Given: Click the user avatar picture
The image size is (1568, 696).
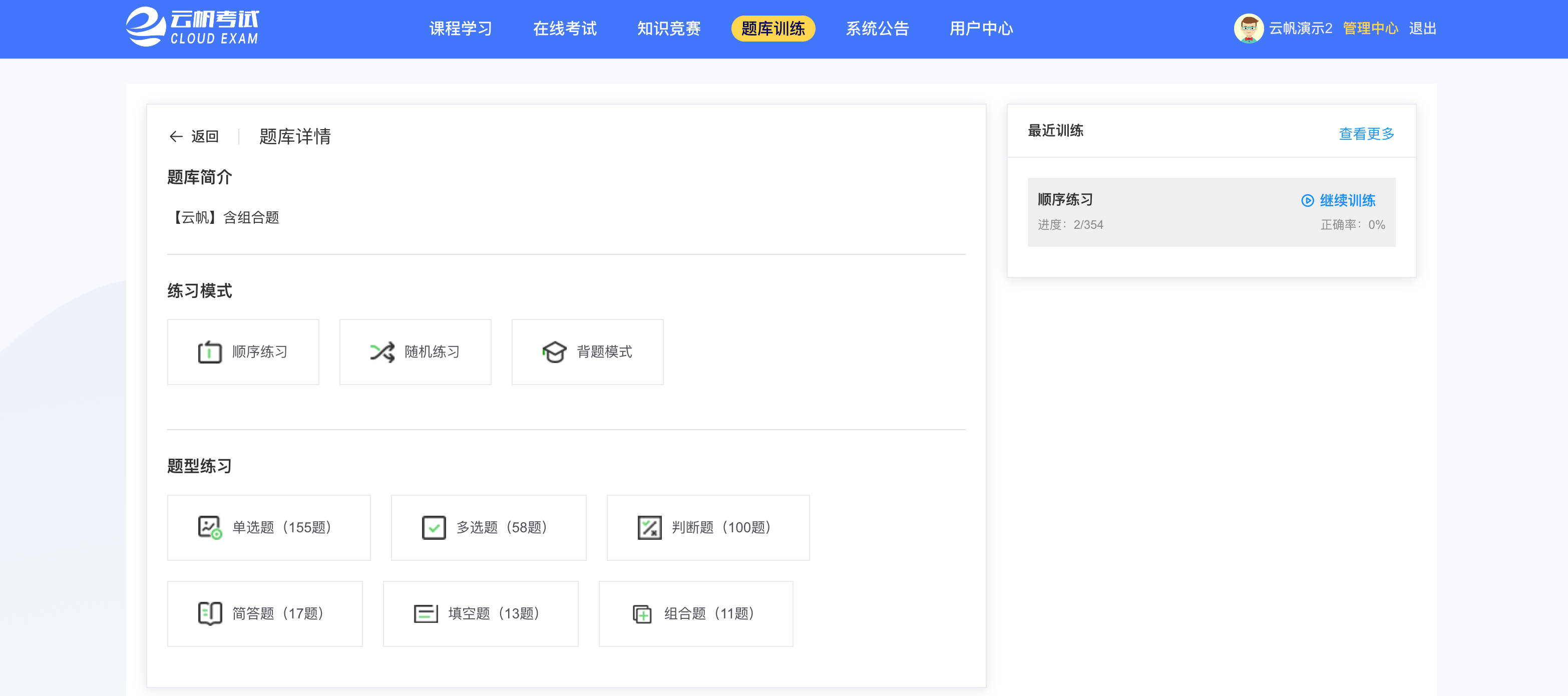Looking at the screenshot, I should click(1249, 29).
